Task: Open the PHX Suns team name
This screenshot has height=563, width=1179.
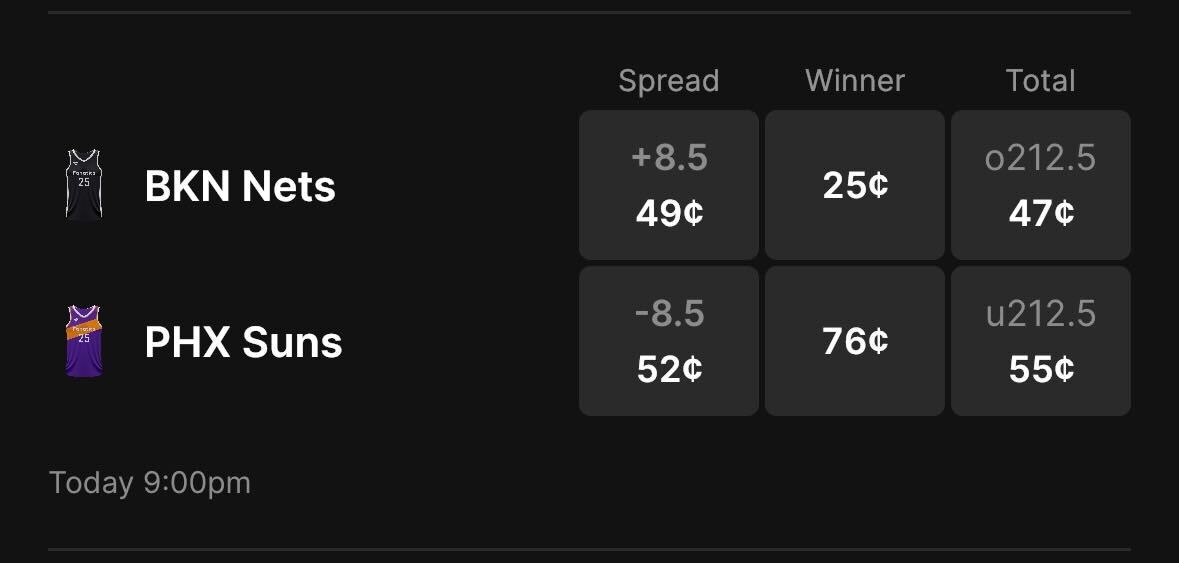Action: (243, 342)
